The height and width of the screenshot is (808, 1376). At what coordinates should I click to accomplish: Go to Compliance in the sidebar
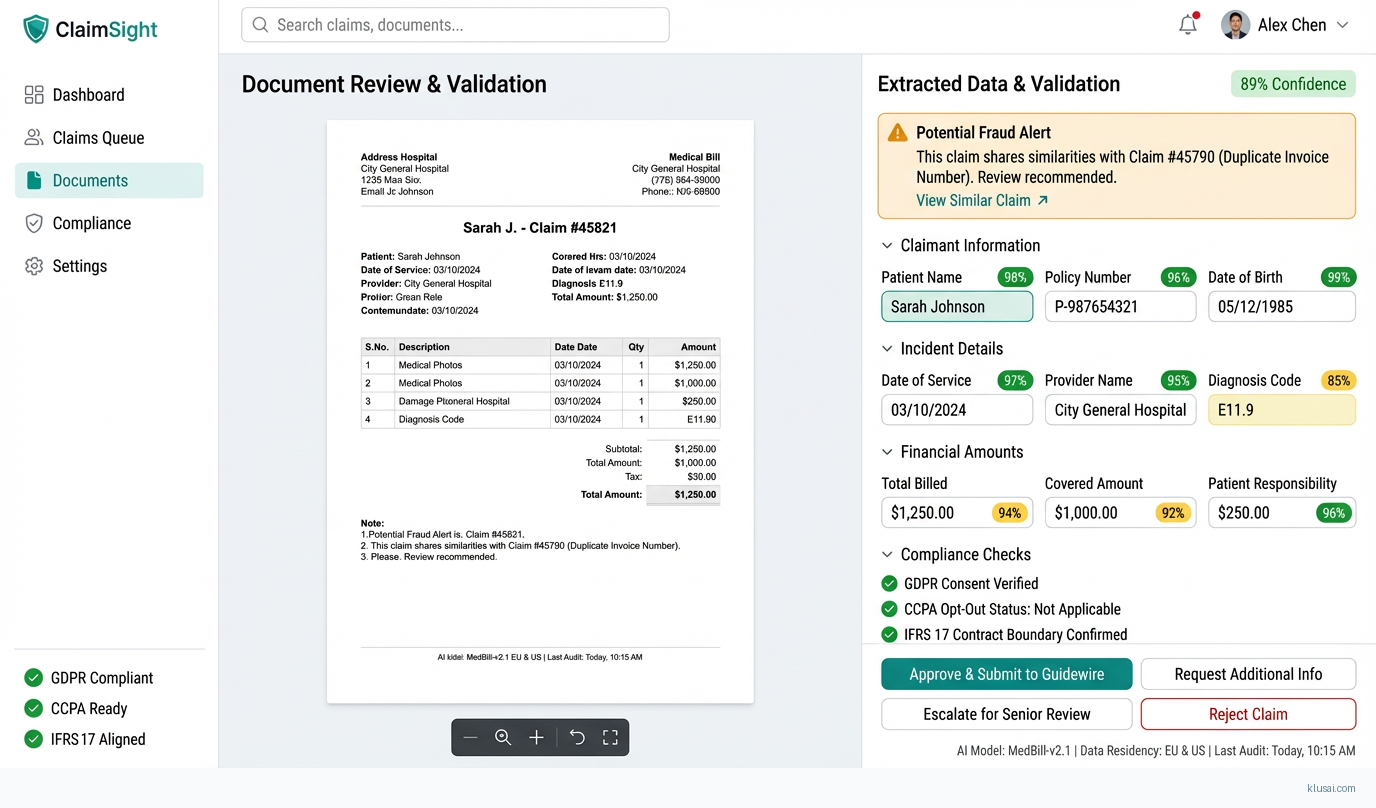point(91,223)
